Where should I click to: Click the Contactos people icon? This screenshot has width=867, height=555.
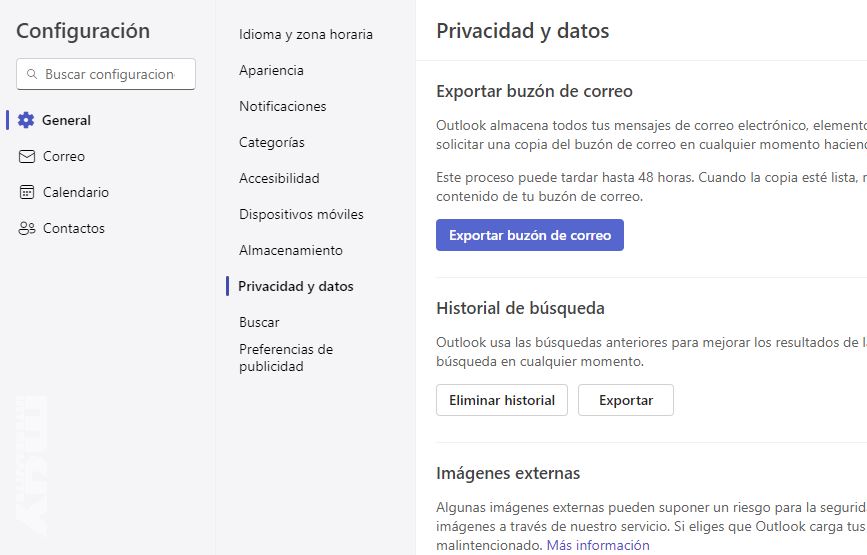[27, 228]
